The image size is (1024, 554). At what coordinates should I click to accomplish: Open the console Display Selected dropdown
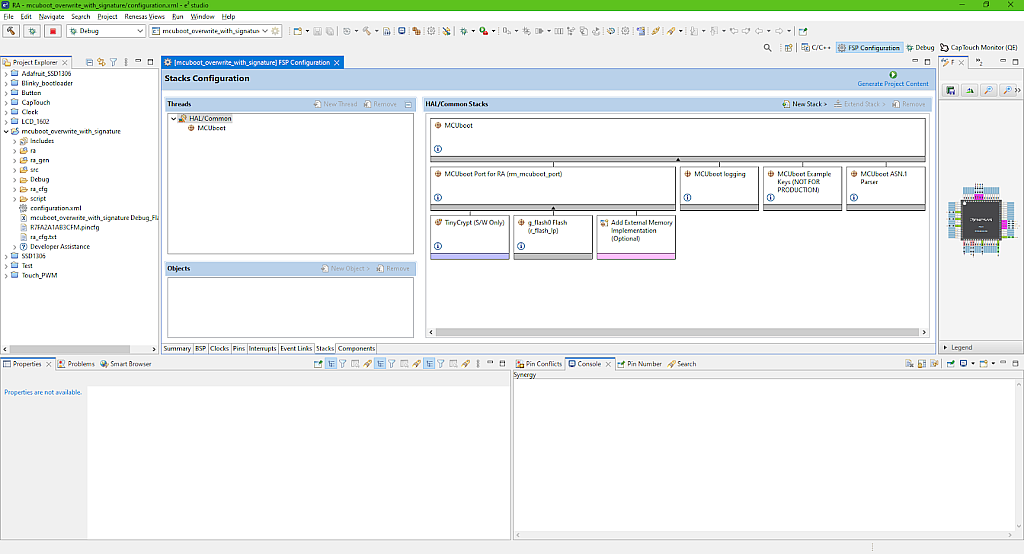click(x=973, y=364)
